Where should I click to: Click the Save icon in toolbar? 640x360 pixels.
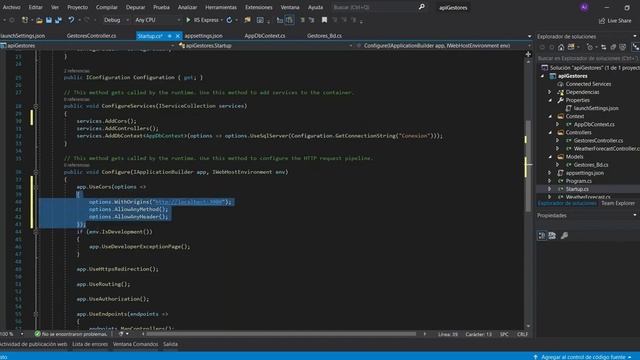[49, 20]
